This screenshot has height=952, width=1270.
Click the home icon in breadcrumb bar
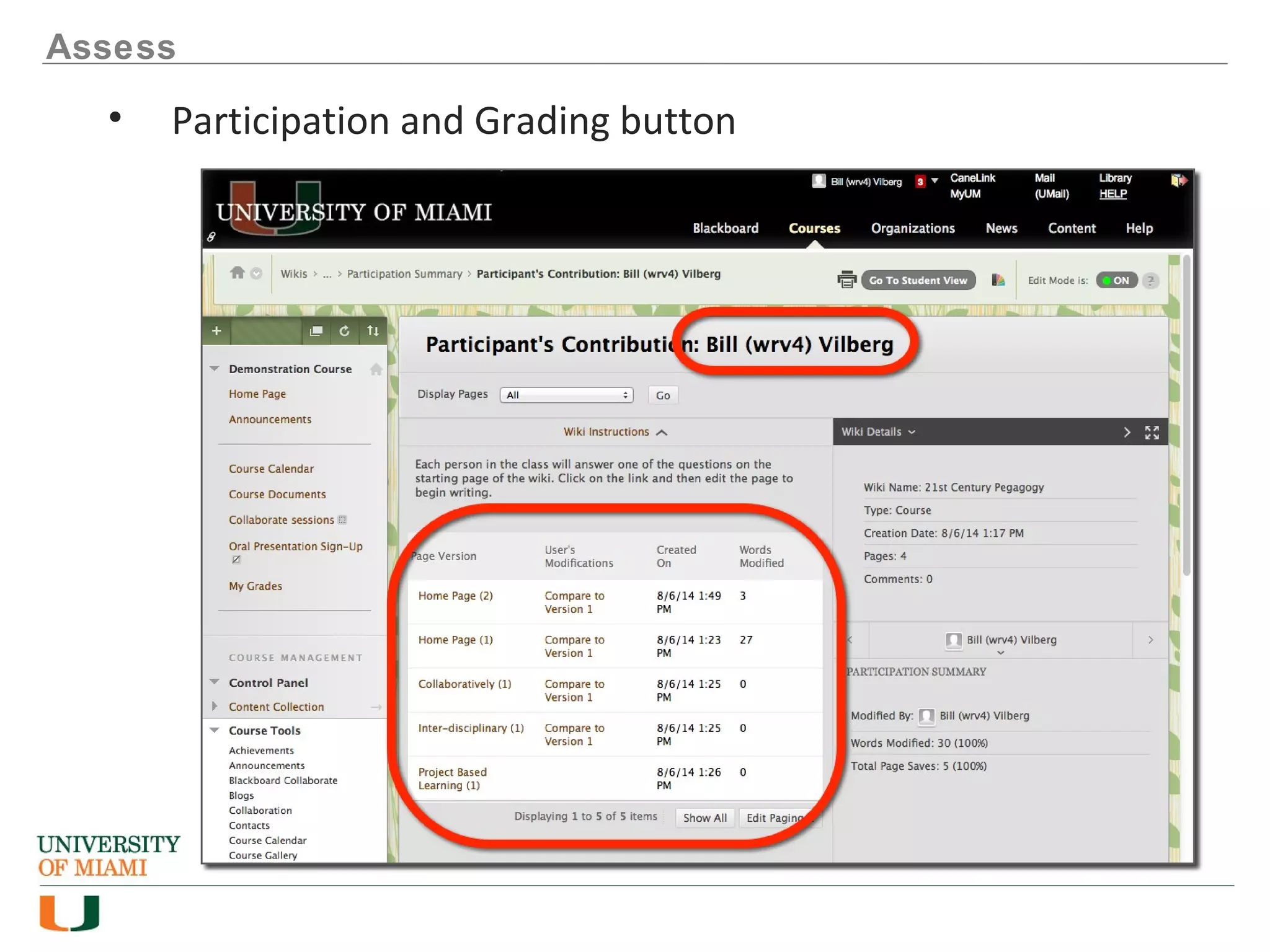237,273
